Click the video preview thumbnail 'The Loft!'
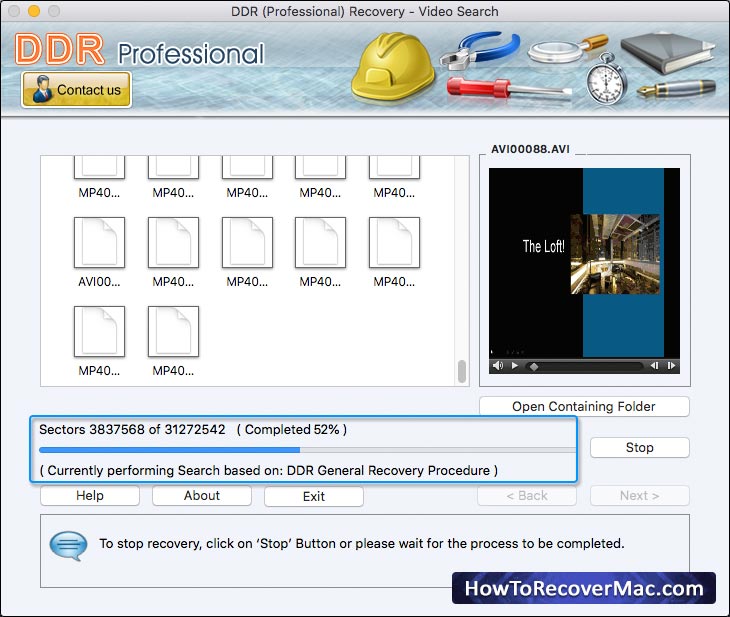Viewport: 730px width, 617px height. pos(584,263)
